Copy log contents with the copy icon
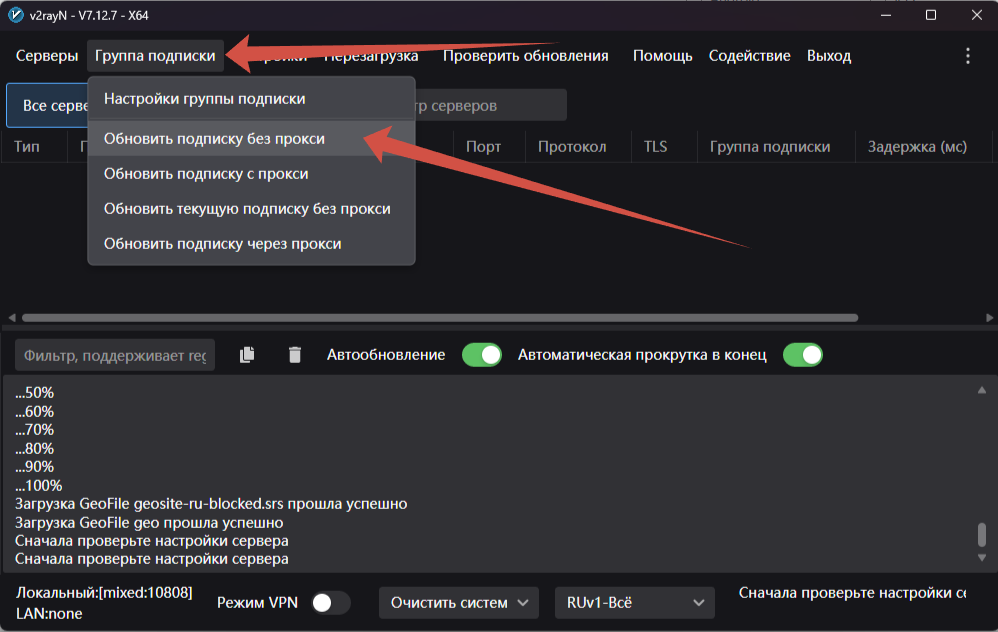Screen dimensions: 998x632 tap(247, 355)
